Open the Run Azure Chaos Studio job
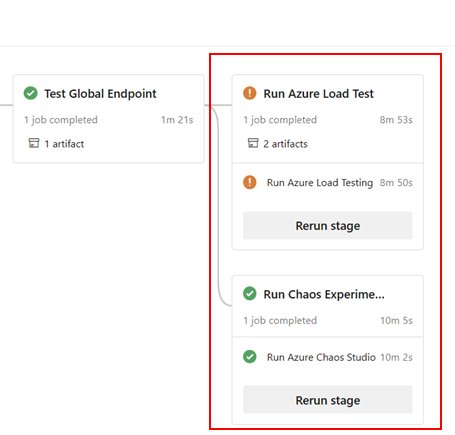The width and height of the screenshot is (455, 435). 321,357
